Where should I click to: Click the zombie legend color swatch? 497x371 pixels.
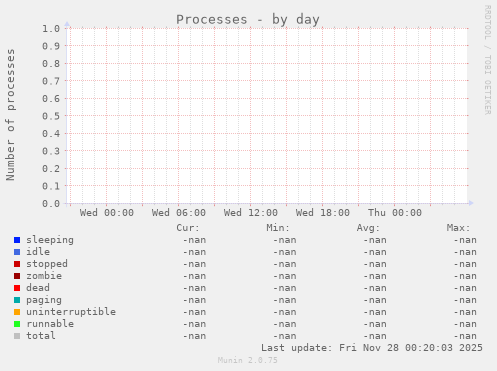pos(17,276)
